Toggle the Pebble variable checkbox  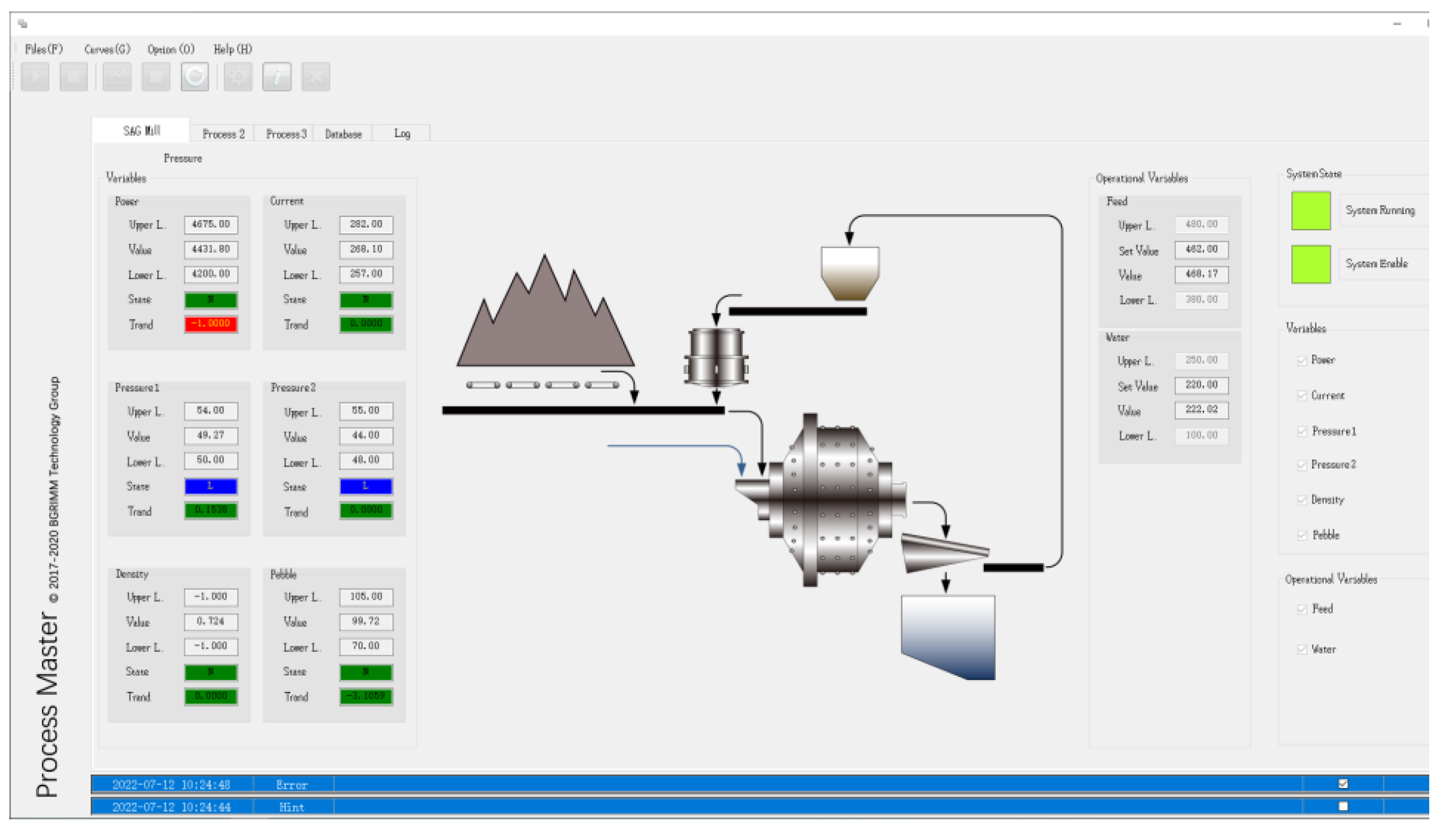pos(1302,536)
